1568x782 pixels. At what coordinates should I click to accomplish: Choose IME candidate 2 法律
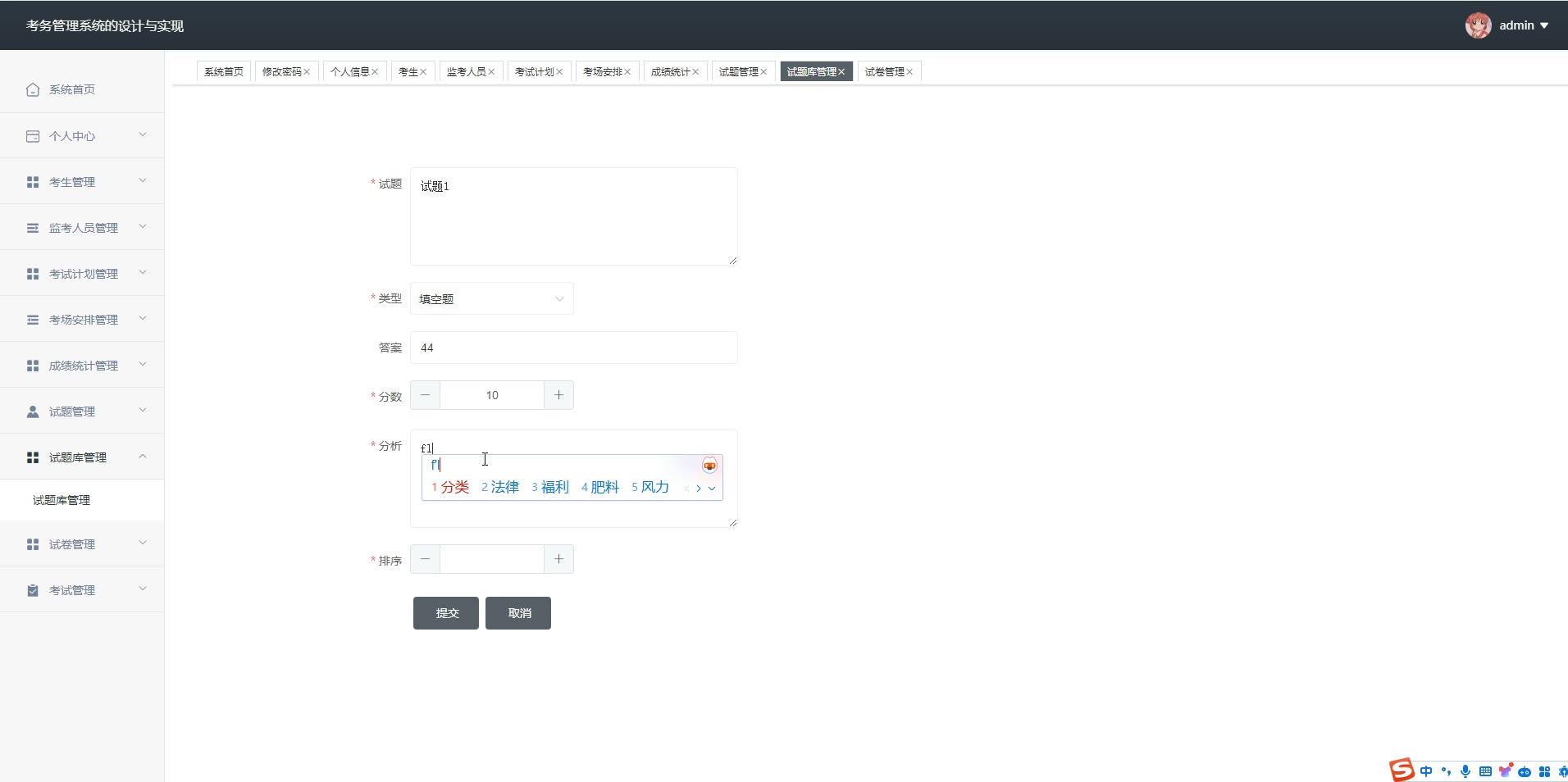tap(500, 487)
